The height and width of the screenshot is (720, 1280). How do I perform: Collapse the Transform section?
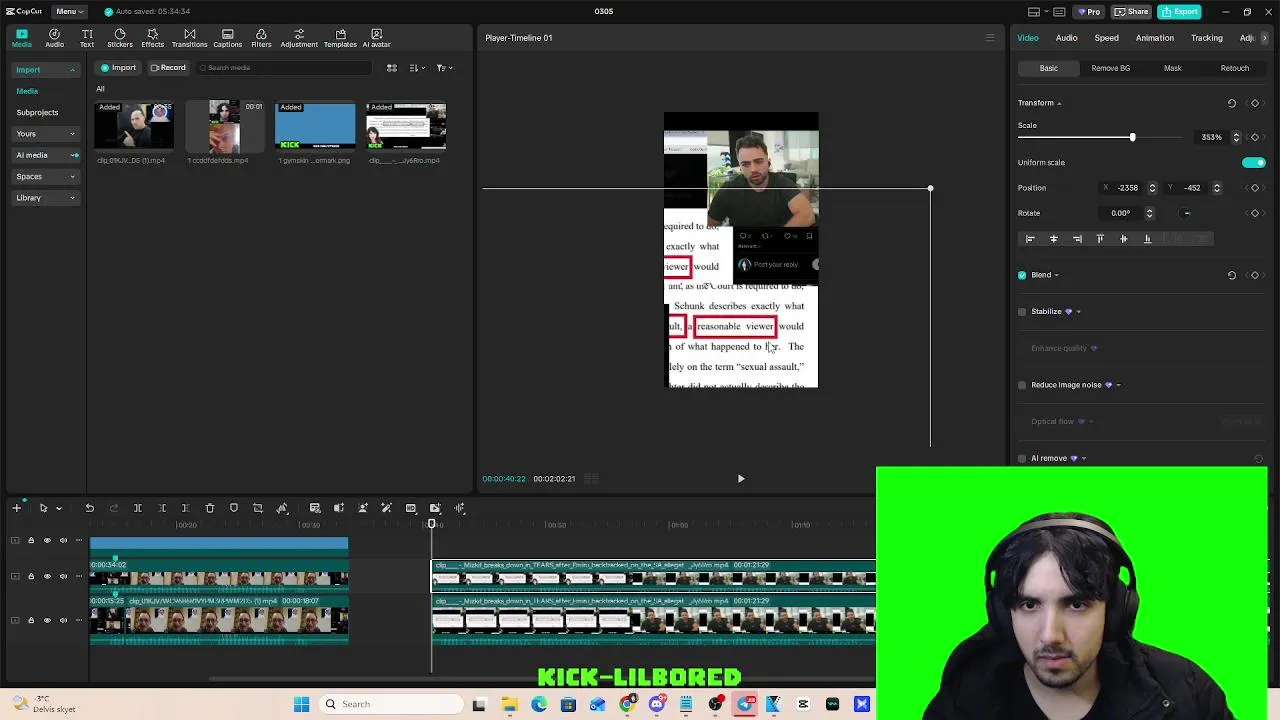1059,103
